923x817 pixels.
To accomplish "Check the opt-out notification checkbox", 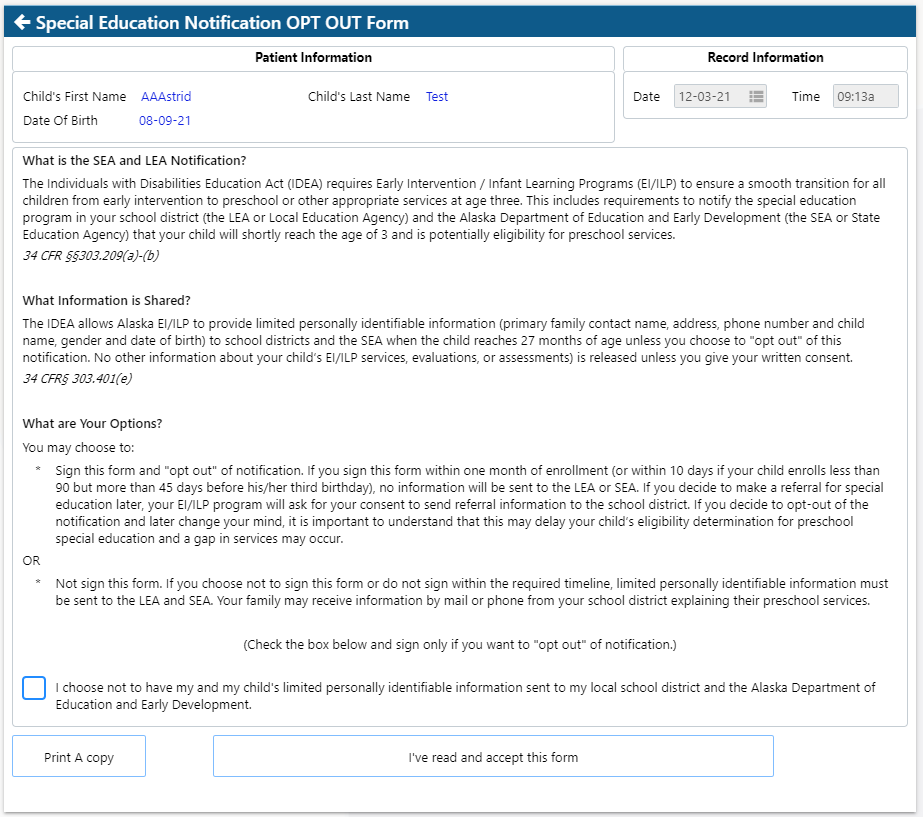I will (34, 688).
